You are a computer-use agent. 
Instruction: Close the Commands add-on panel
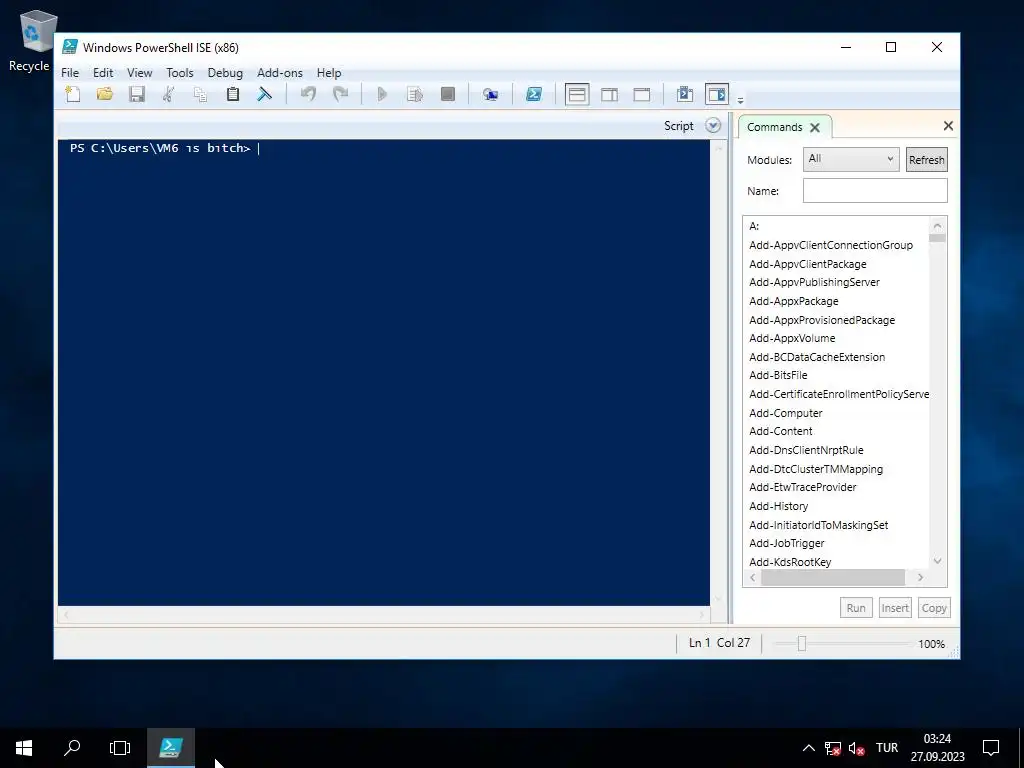(948, 125)
